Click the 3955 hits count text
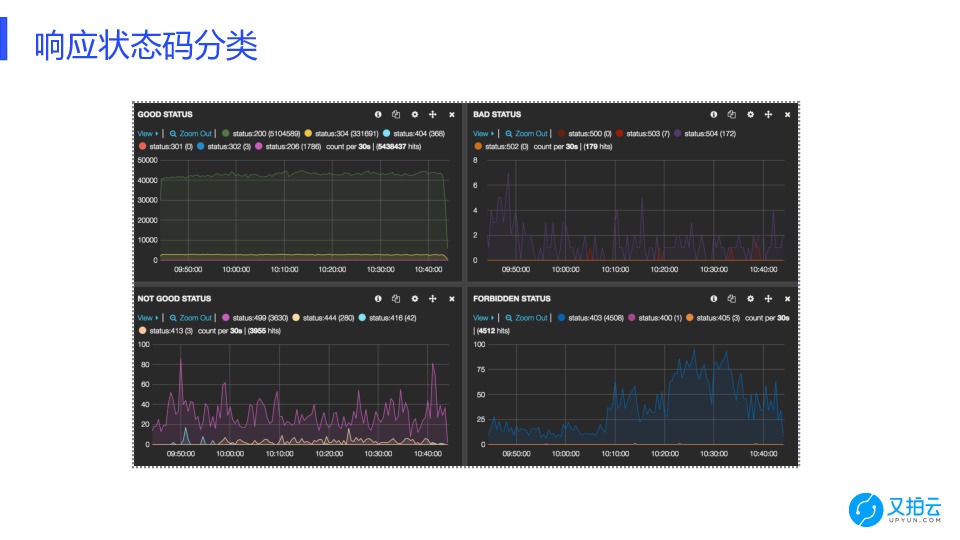Viewport: 960px width, 540px height. tap(264, 331)
